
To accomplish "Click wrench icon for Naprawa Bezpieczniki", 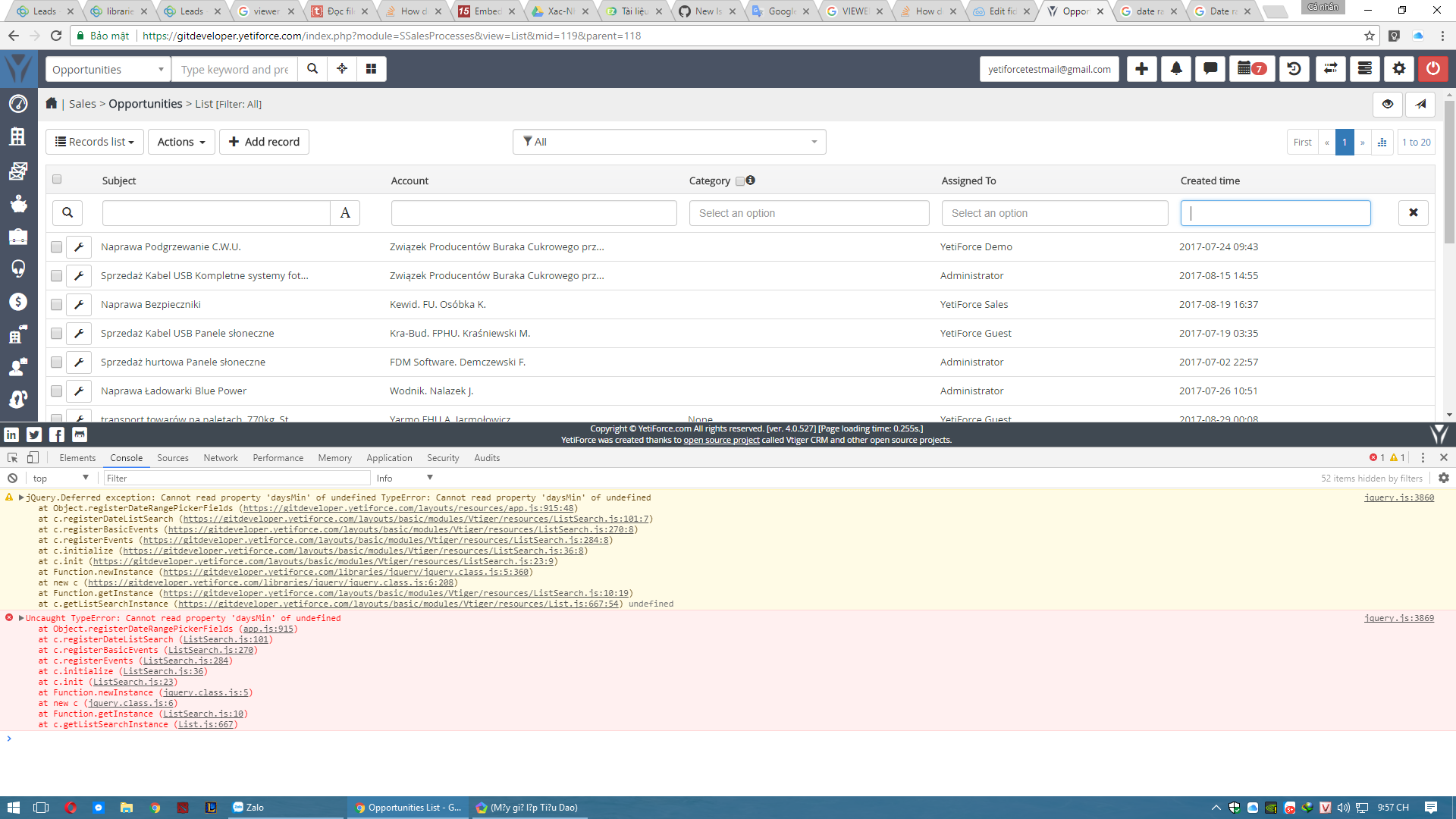I will tap(79, 305).
